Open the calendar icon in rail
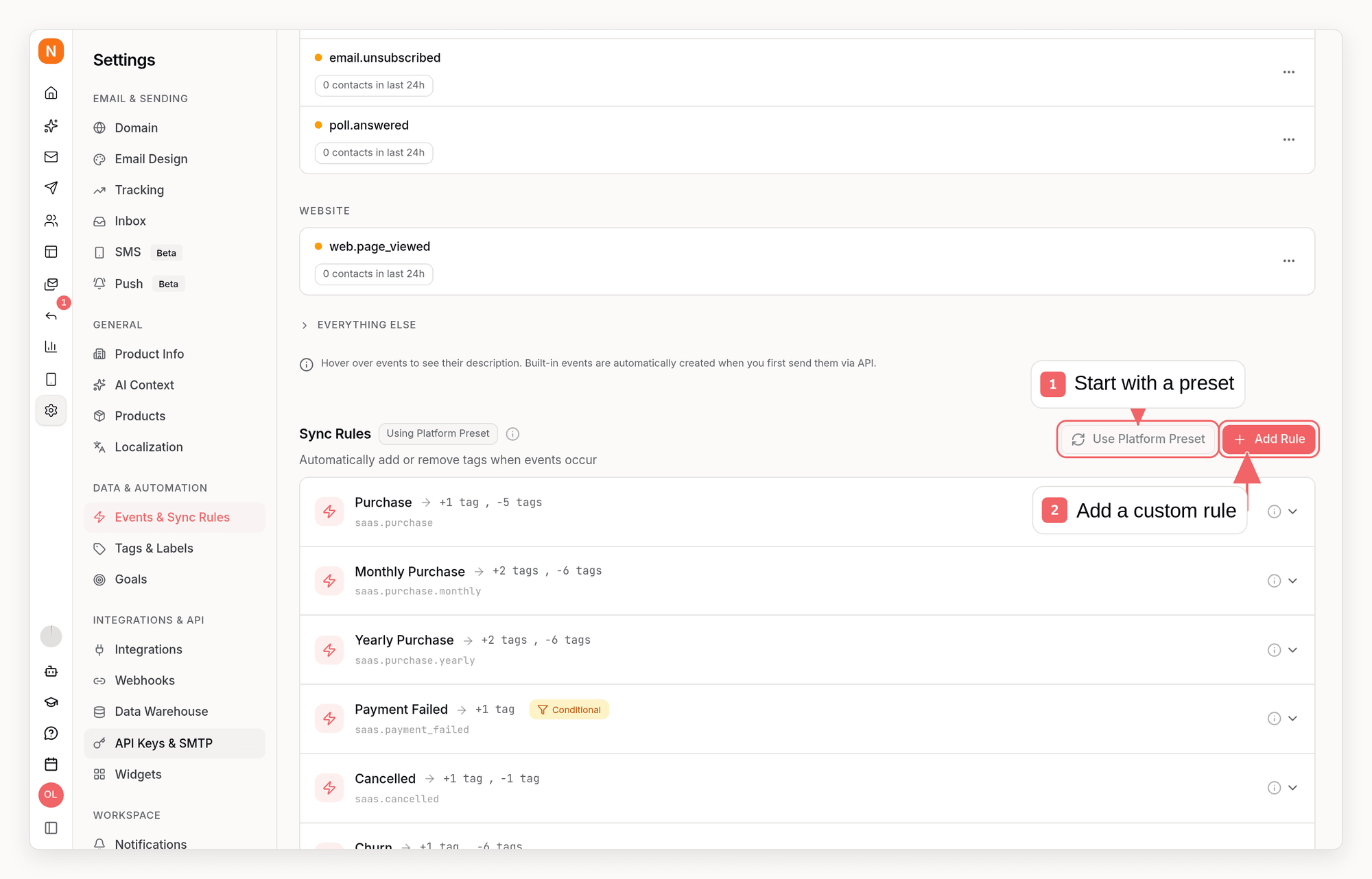The height and width of the screenshot is (879, 1372). click(51, 764)
